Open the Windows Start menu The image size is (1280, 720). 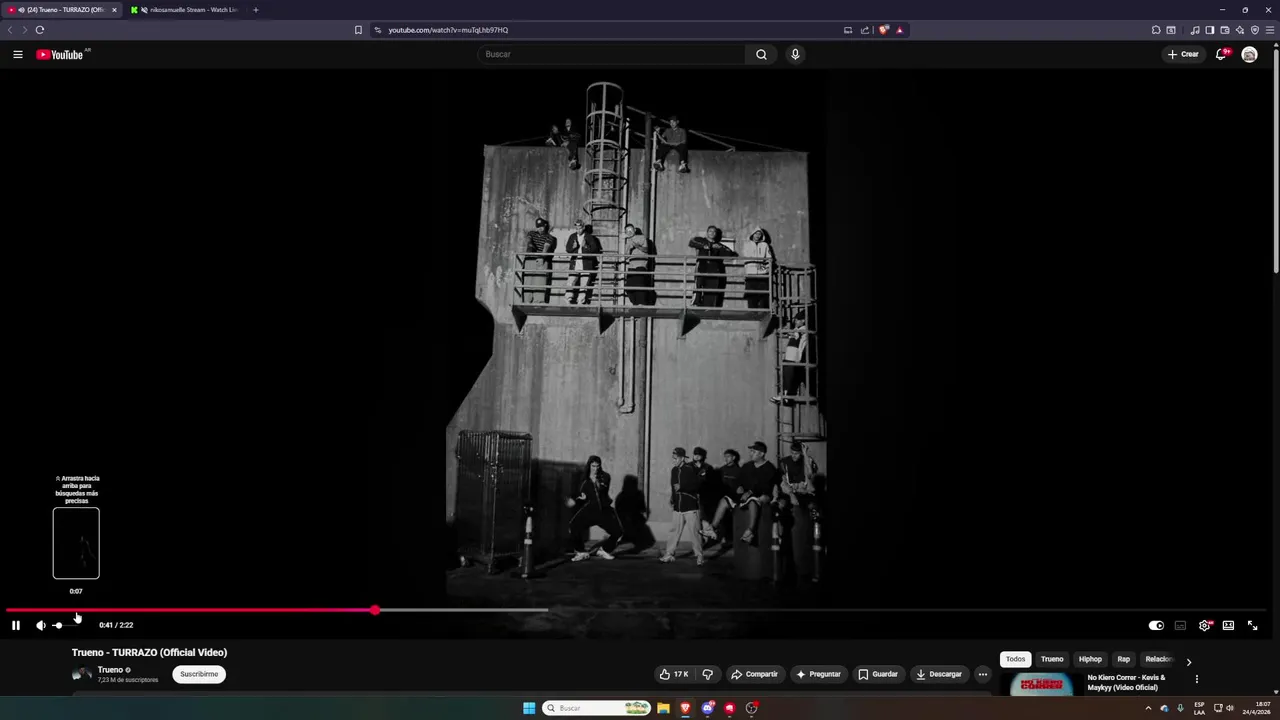coord(529,708)
